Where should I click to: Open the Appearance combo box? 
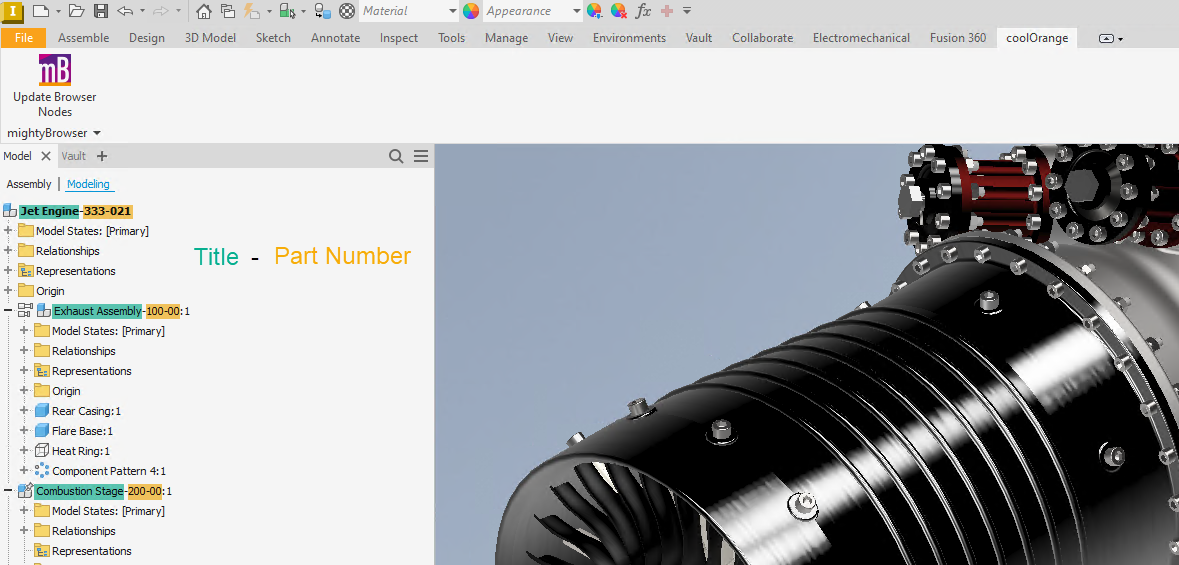(x=532, y=11)
